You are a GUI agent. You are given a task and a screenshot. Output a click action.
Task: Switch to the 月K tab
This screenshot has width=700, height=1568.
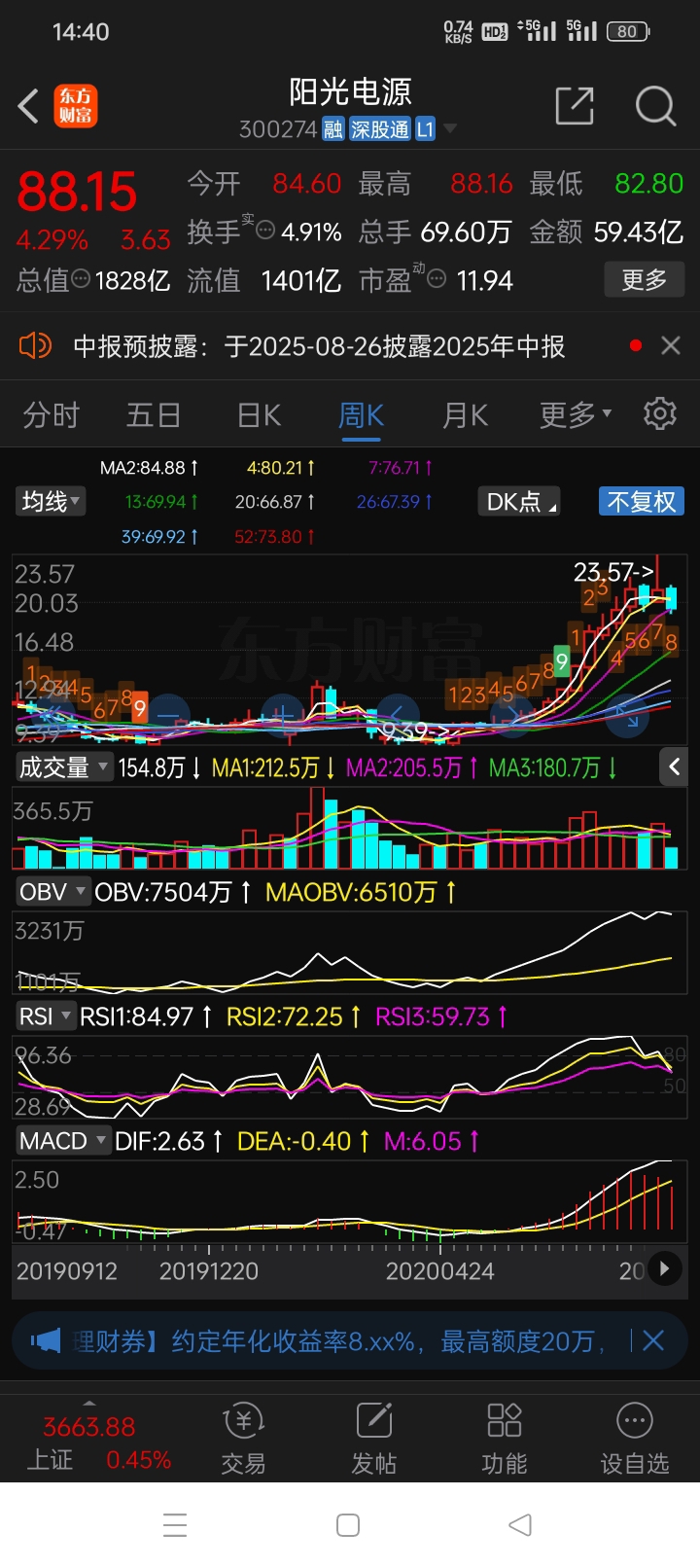pos(465,415)
